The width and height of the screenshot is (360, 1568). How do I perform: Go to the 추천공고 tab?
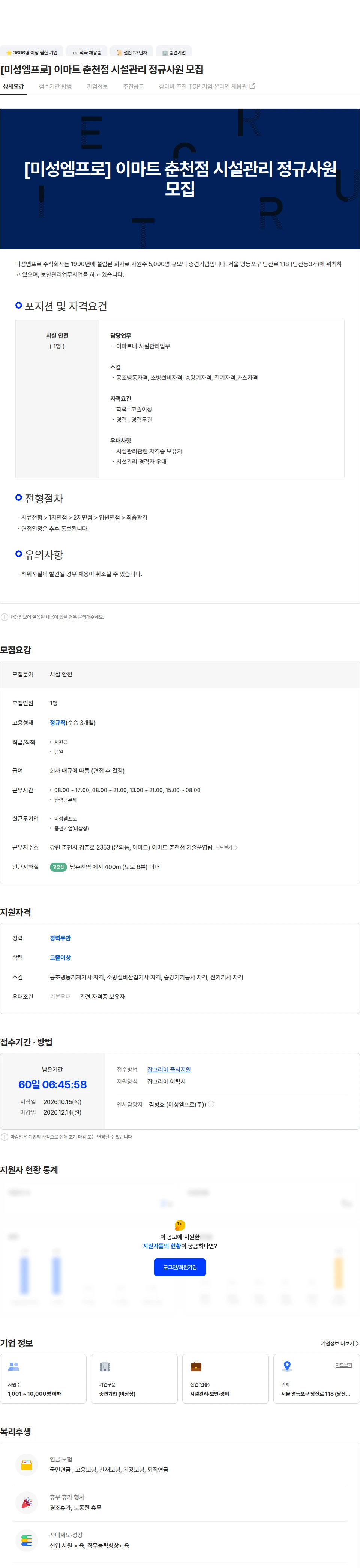pyautogui.click(x=133, y=86)
